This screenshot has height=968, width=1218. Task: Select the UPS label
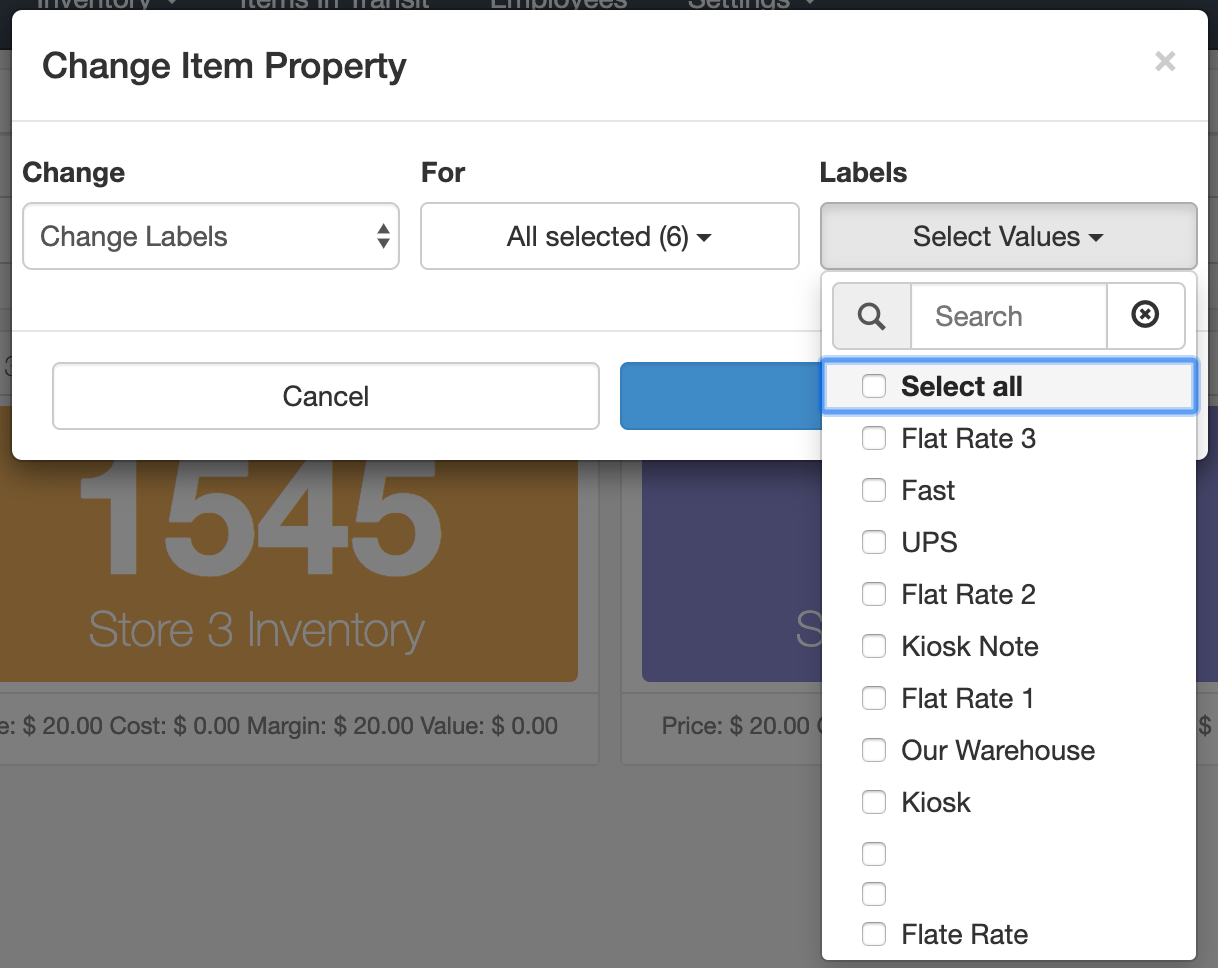873,542
